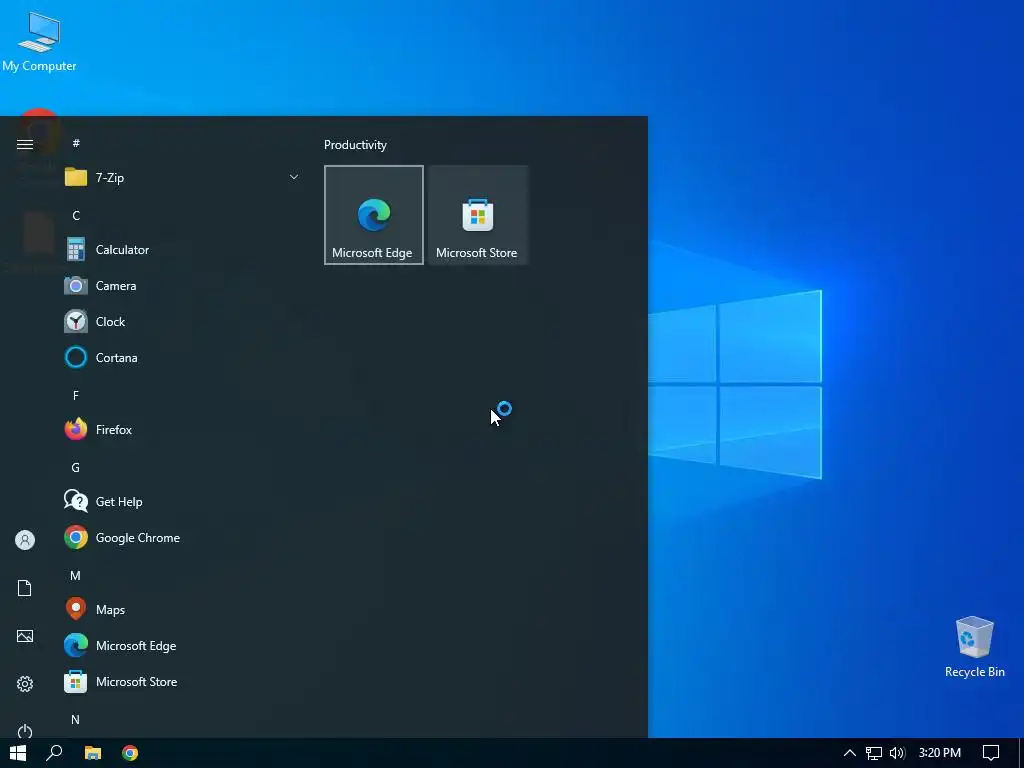Select the Productivity group header
The image size is (1024, 768).
[355, 145]
